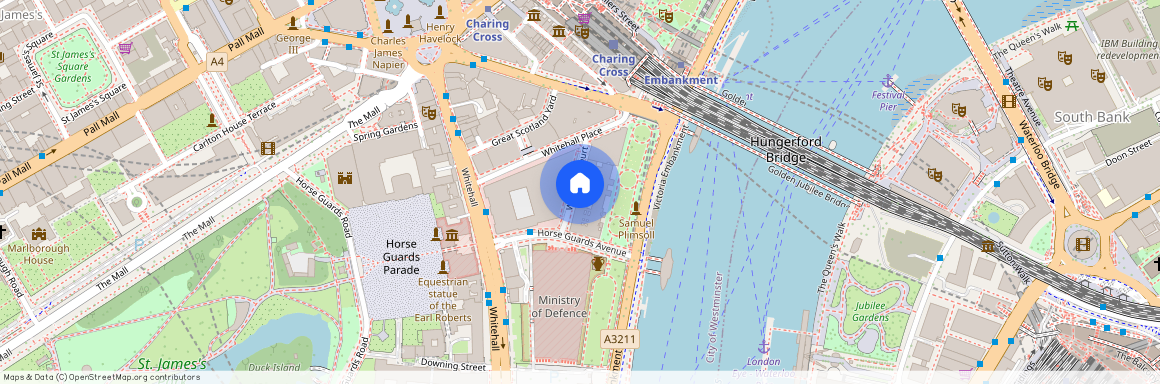This screenshot has height=384, width=1160.
Task: Select the Horse Guards Parade label
Action: [x=401, y=256]
